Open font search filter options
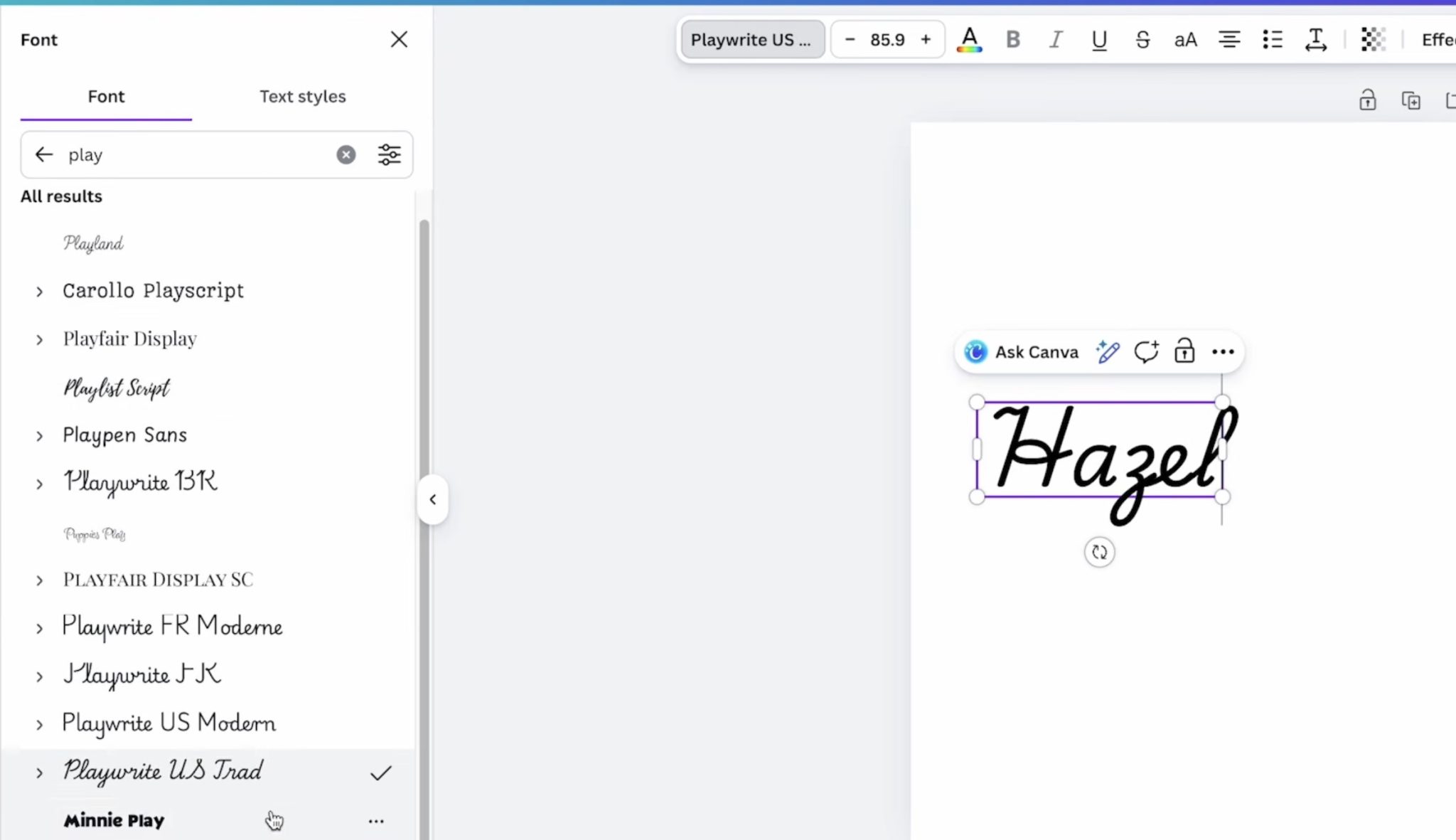The height and width of the screenshot is (840, 1456). (388, 154)
